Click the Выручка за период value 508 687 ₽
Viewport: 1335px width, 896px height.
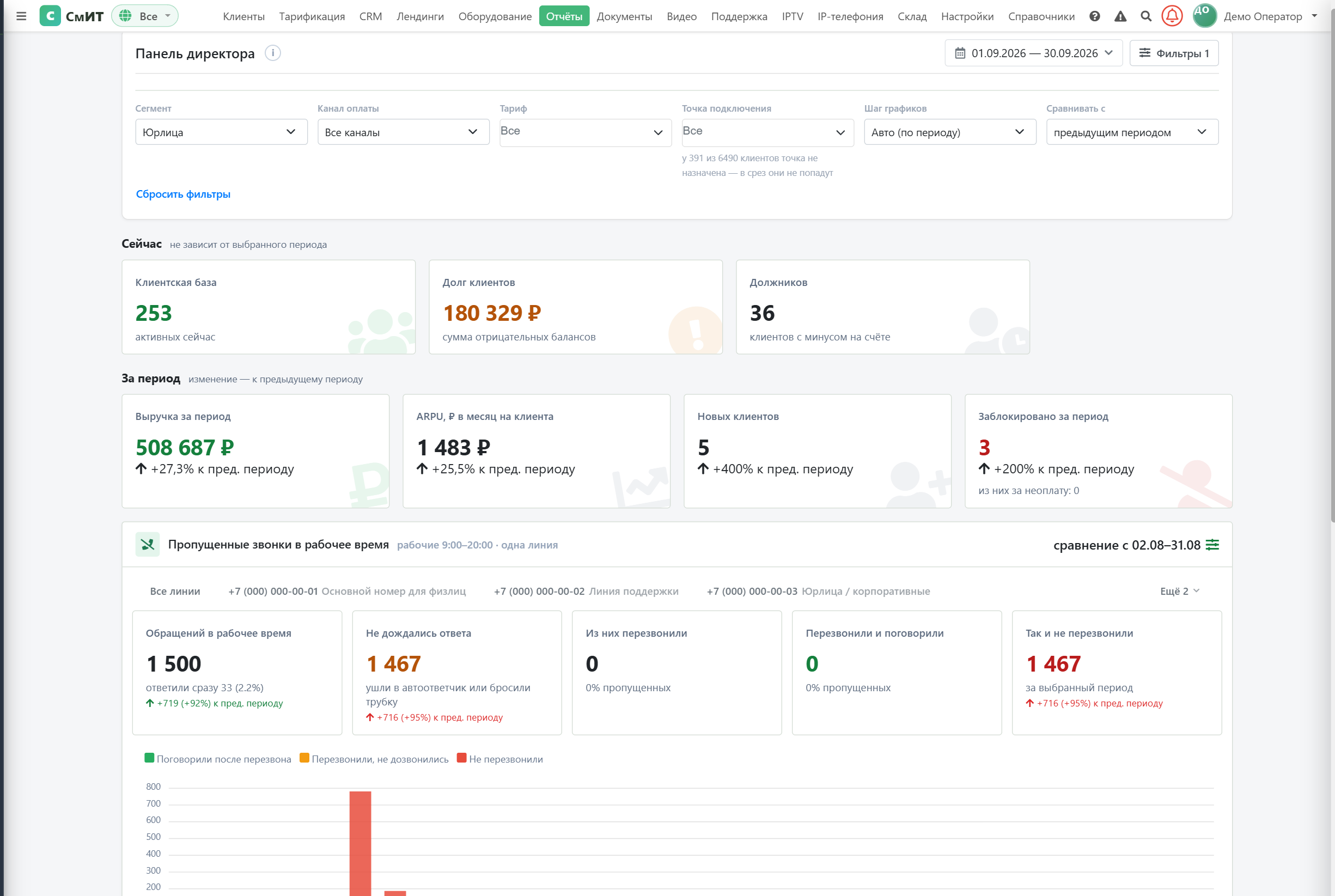coord(185,447)
